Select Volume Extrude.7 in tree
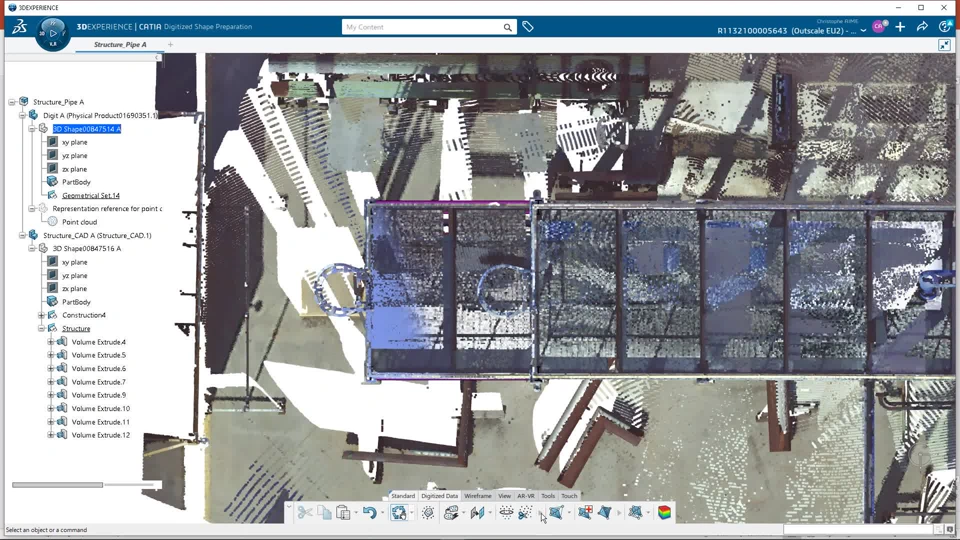This screenshot has height=540, width=960. (99, 382)
